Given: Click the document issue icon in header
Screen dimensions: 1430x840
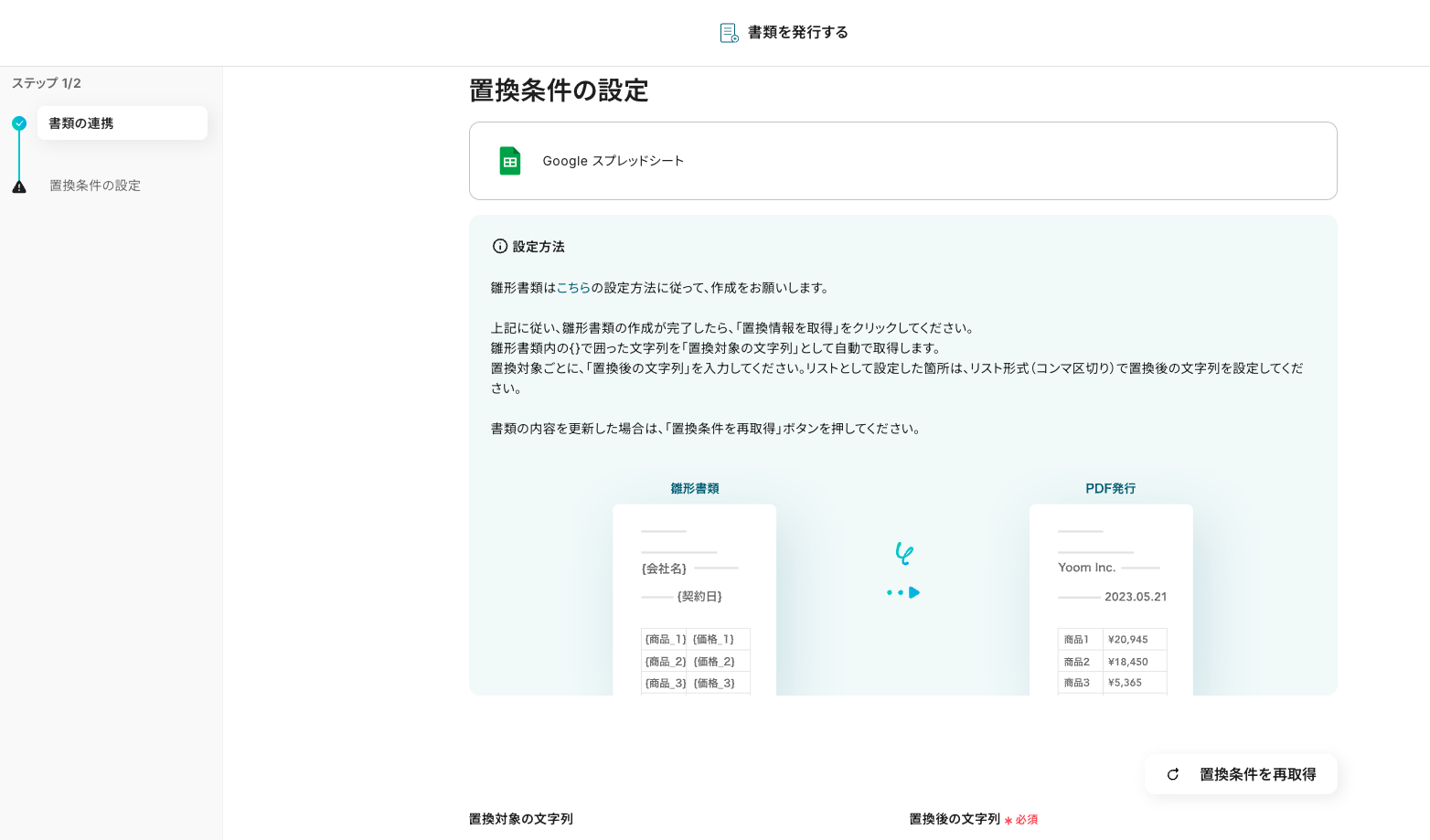Looking at the screenshot, I should click(x=729, y=33).
